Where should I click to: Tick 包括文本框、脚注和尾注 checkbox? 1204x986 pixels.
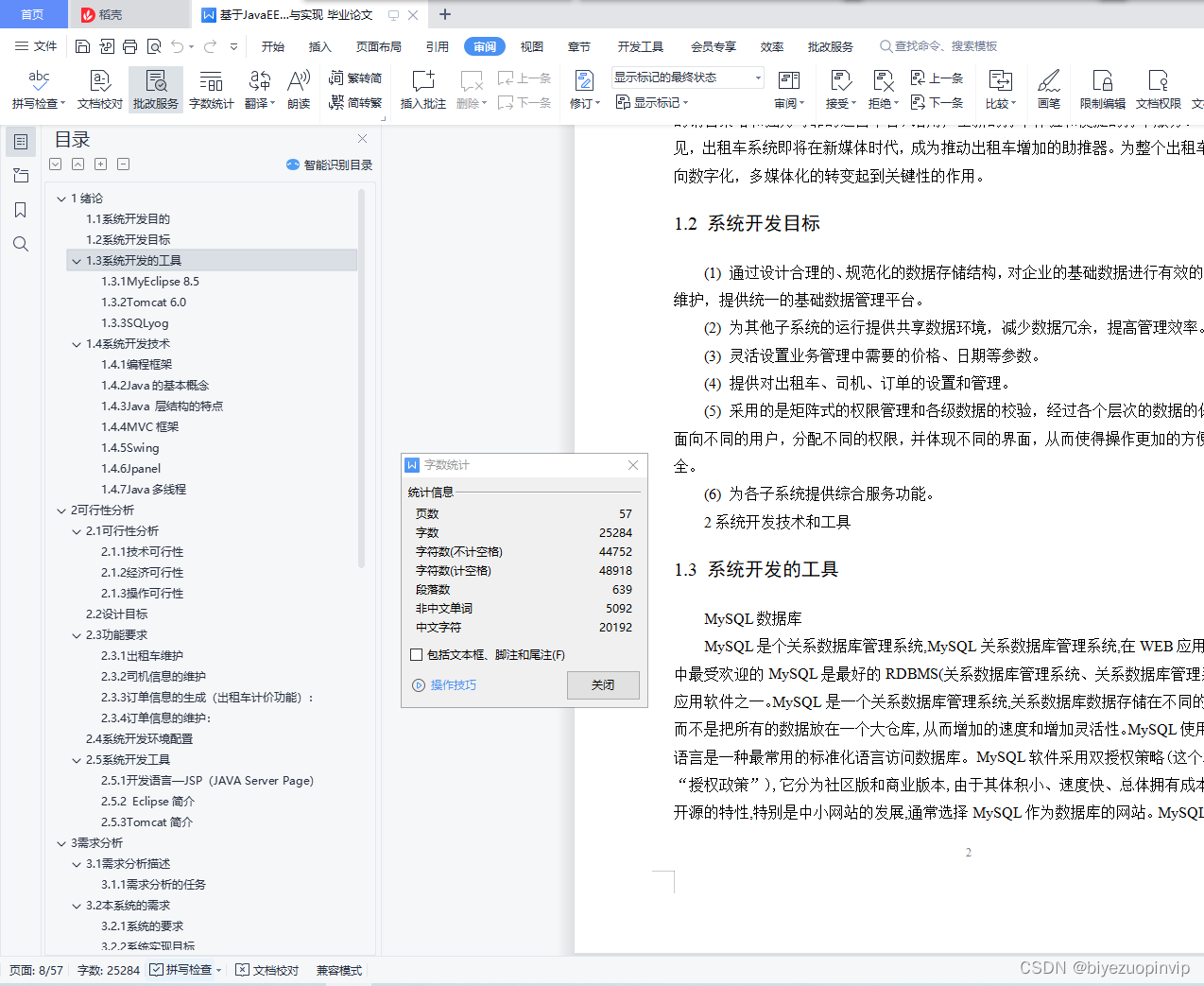tap(417, 654)
